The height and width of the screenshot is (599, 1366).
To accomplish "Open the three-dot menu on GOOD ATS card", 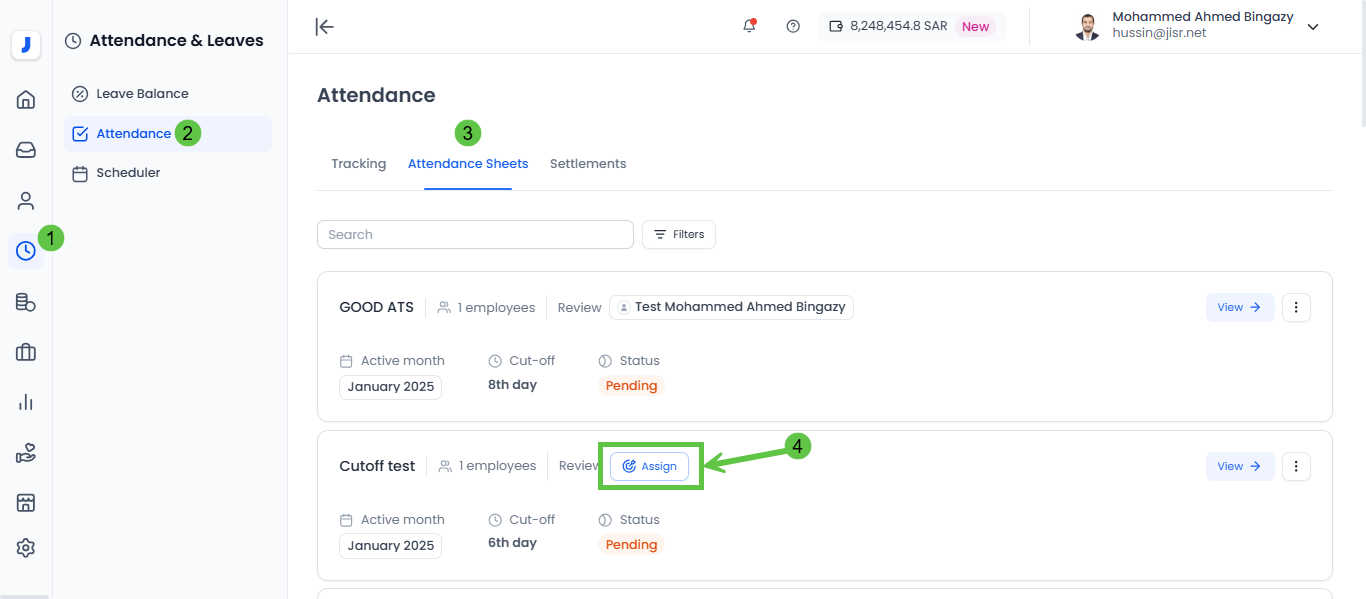I will [1296, 307].
